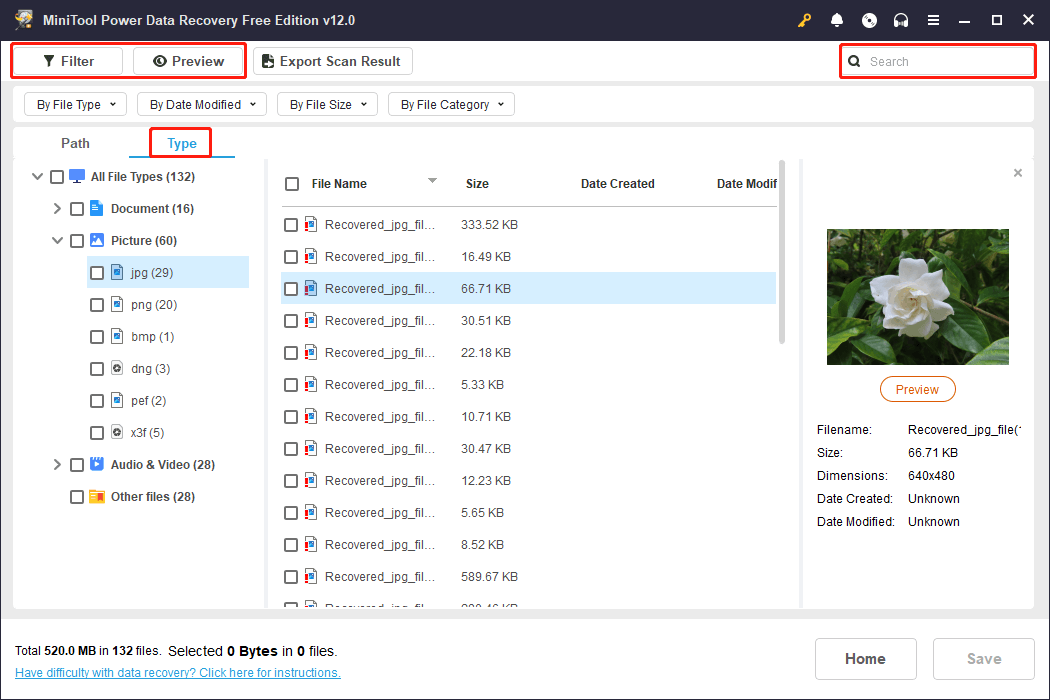Click the pef file type icon

[x=117, y=401]
